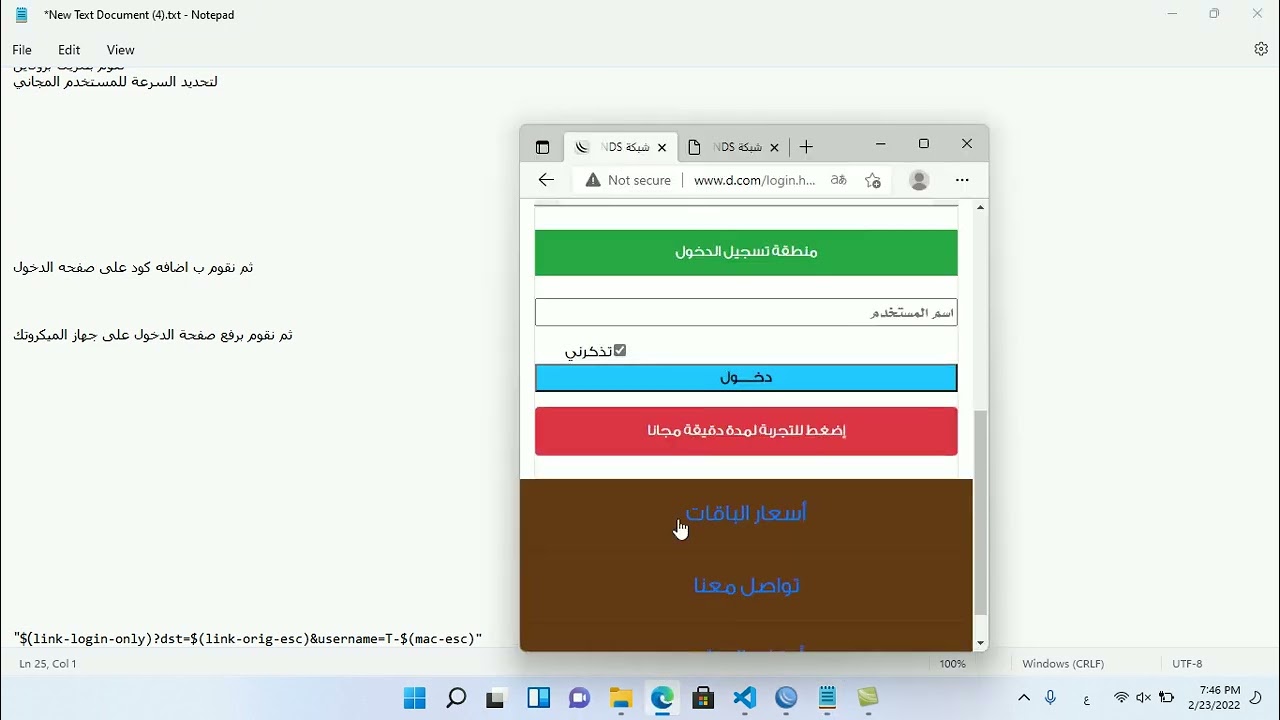Click the username input field on login page
Screen dimensions: 1280x720
[746, 312]
